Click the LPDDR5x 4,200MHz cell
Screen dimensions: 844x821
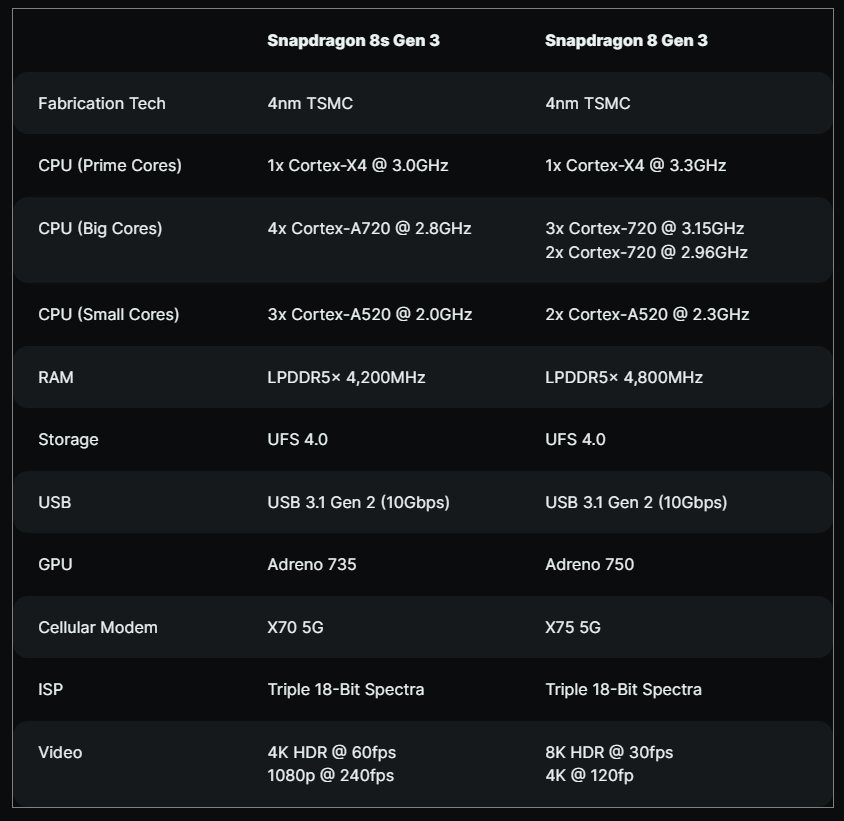346,377
